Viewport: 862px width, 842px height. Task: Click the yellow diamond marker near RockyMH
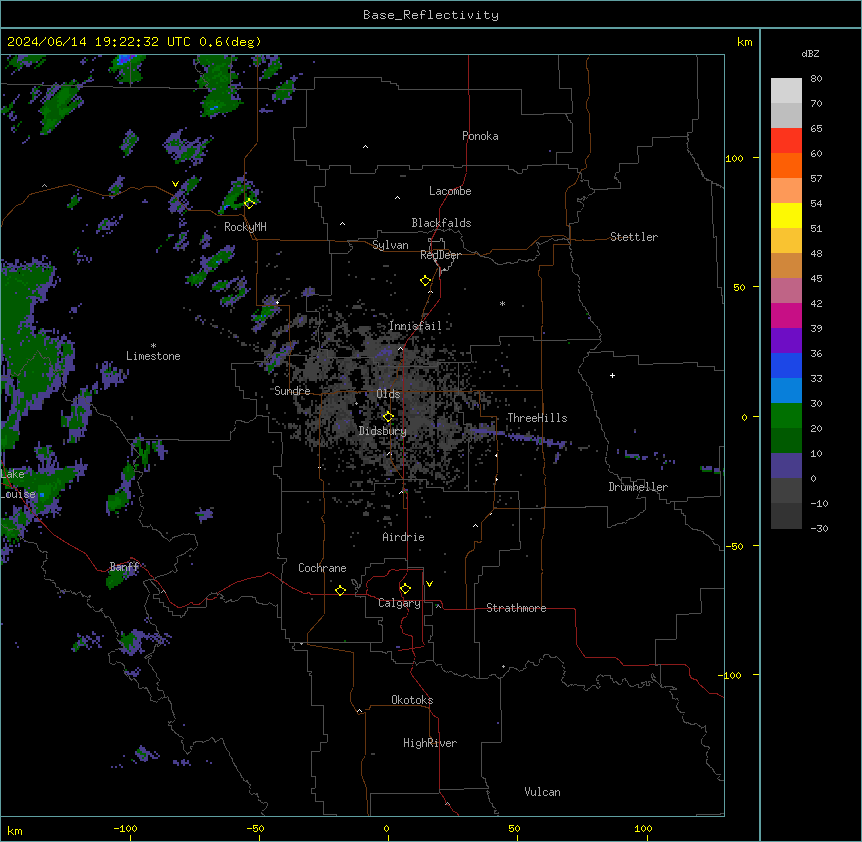(x=249, y=203)
